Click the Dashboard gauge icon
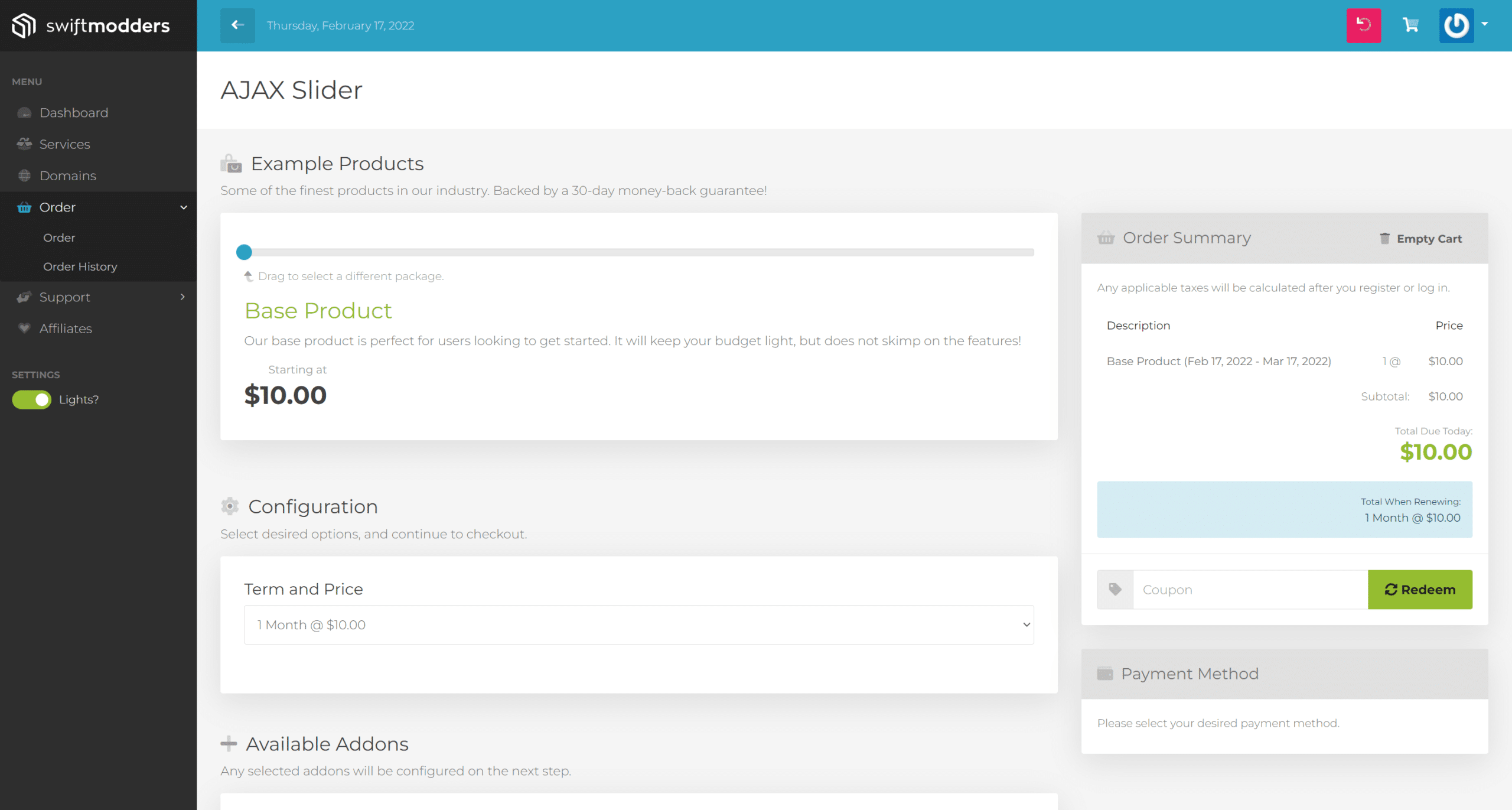1512x810 pixels. (24, 113)
